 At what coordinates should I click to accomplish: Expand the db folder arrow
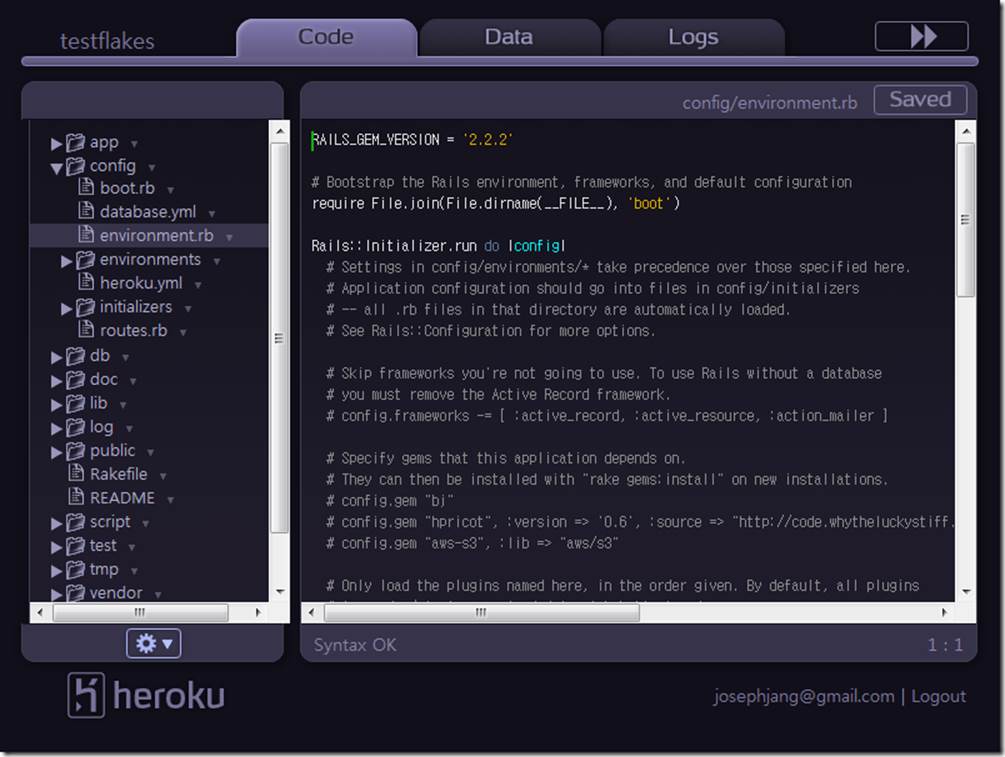56,357
